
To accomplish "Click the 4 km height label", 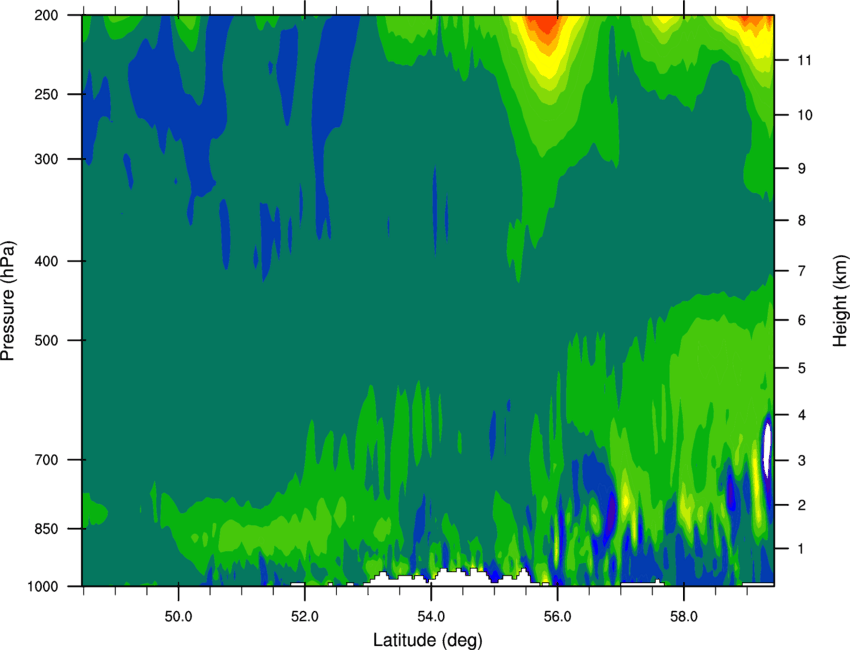I will pyautogui.click(x=802, y=415).
